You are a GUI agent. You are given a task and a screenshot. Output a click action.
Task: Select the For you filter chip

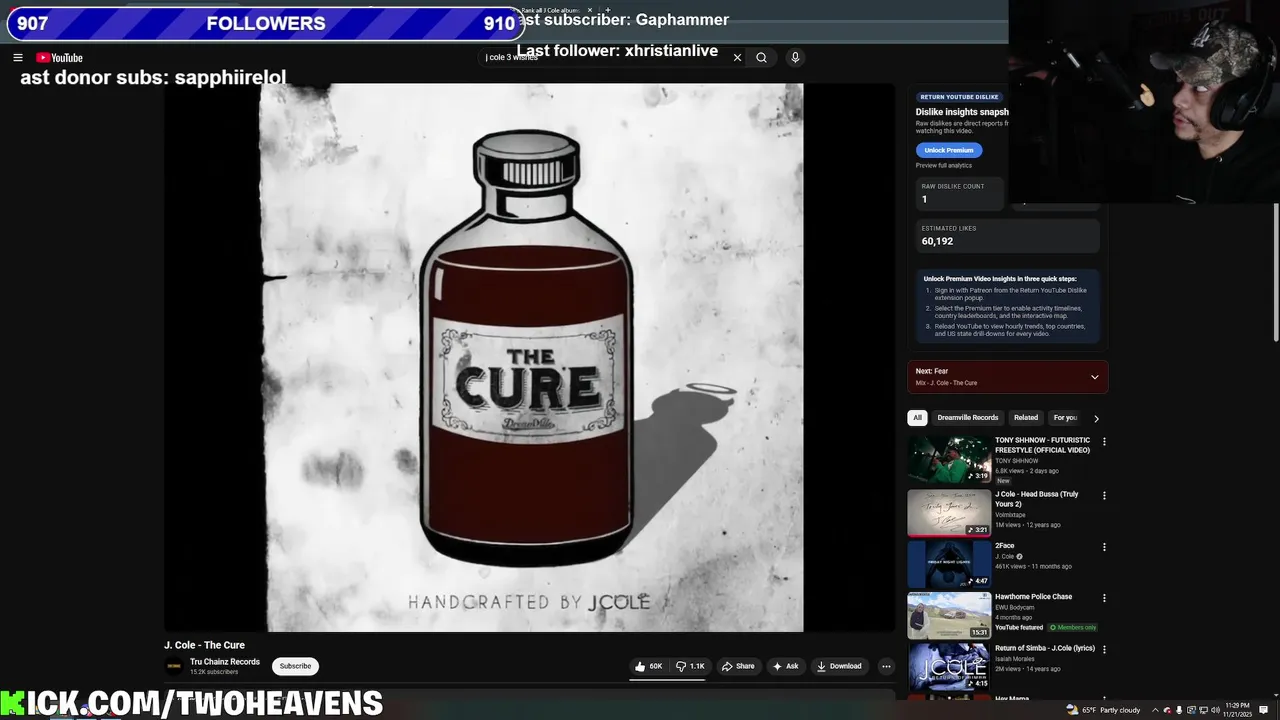pos(1065,418)
